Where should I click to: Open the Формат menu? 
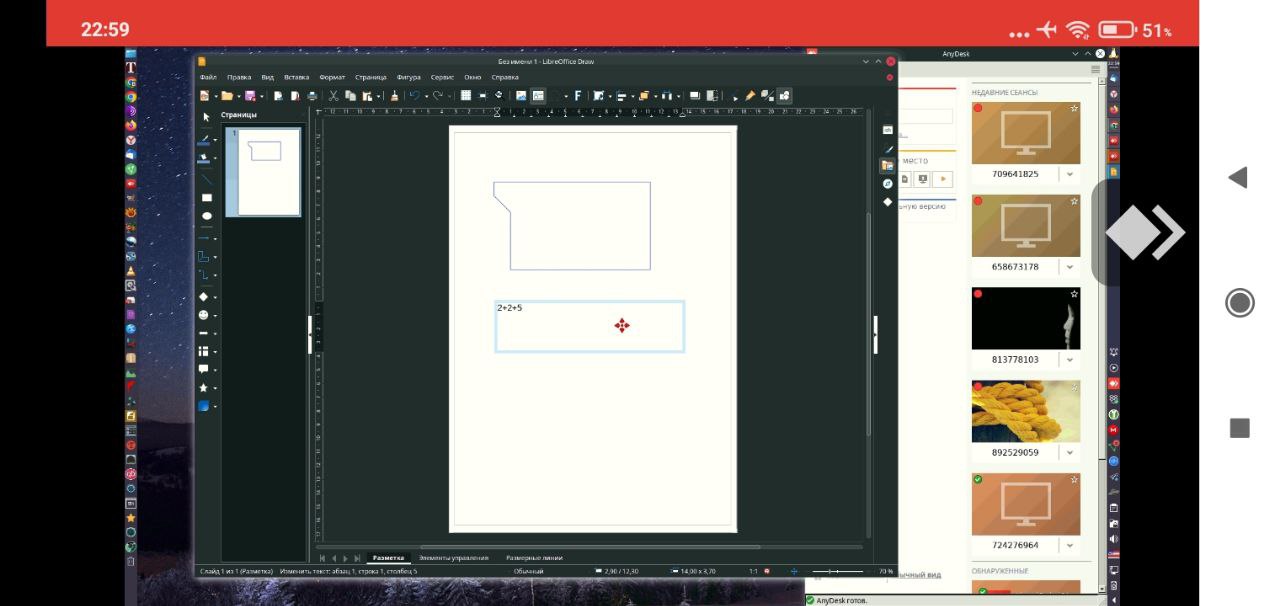pos(332,77)
